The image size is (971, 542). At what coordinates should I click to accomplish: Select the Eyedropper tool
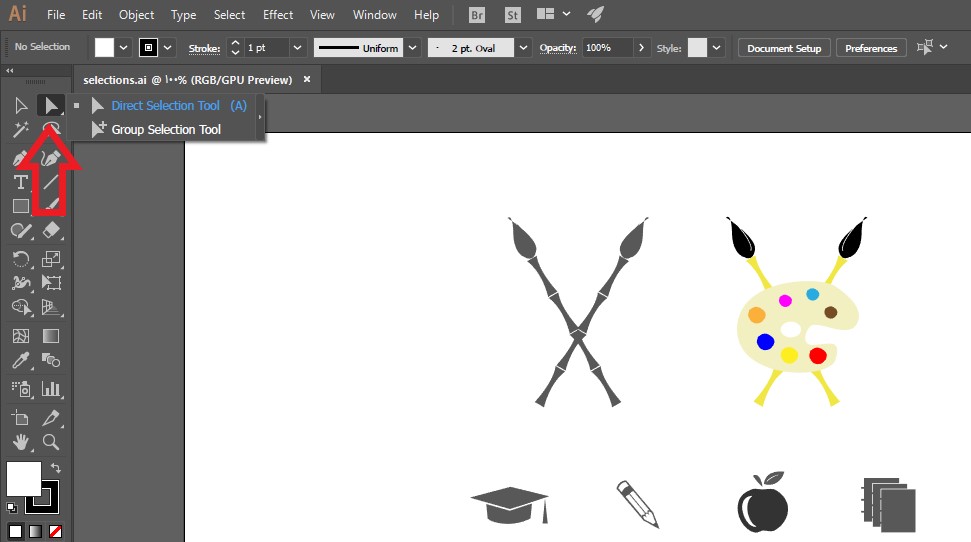pos(20,361)
